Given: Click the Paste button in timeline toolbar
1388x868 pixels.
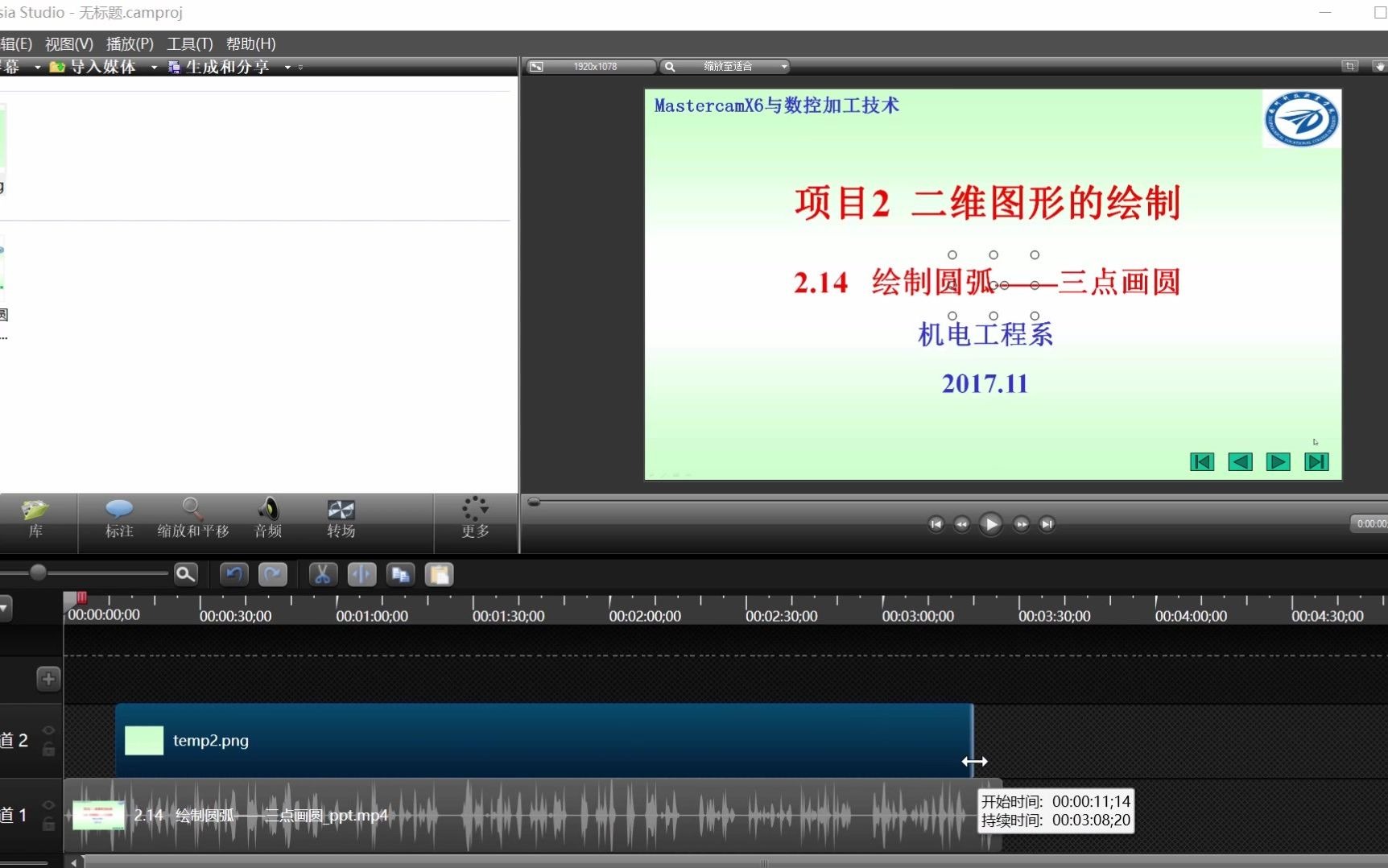Looking at the screenshot, I should [x=439, y=574].
